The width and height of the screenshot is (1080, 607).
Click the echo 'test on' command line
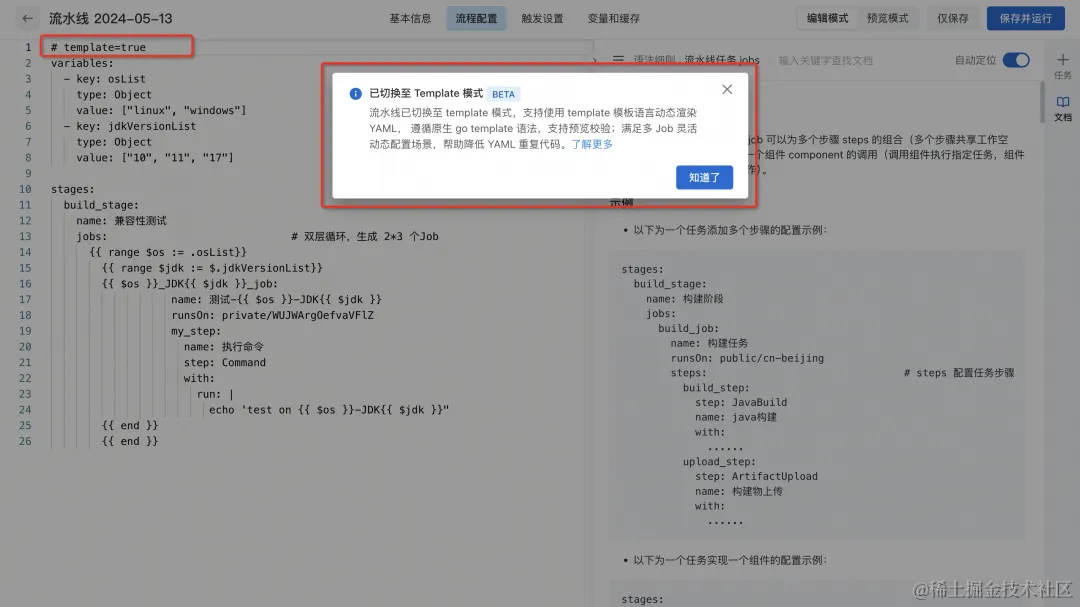pos(329,410)
